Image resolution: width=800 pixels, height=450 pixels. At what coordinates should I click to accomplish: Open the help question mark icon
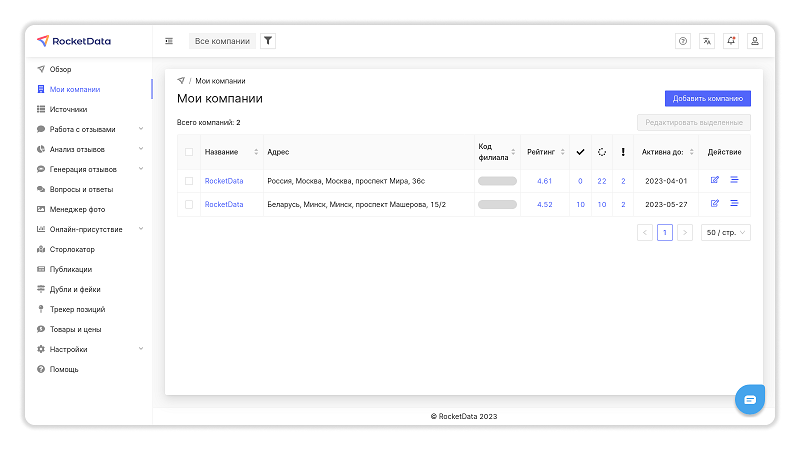(x=683, y=41)
